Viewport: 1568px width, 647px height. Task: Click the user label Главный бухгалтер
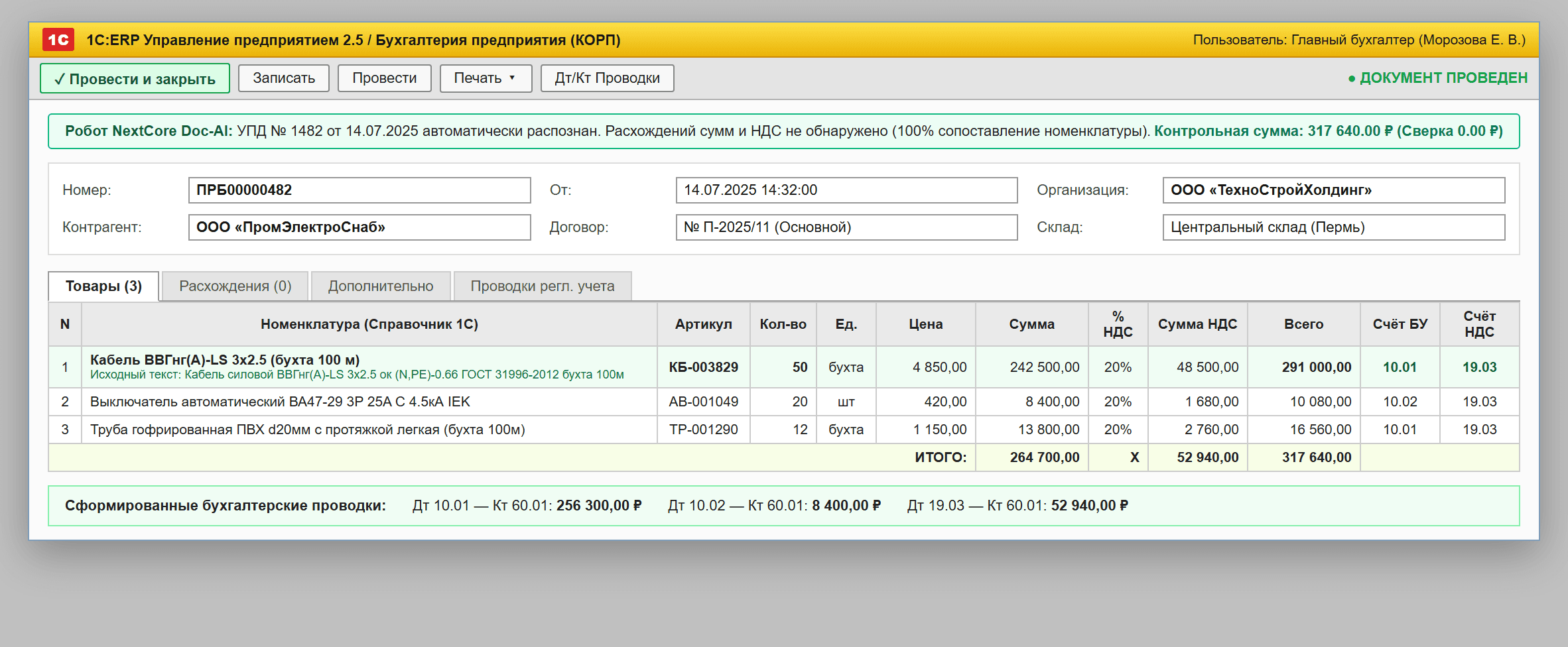click(1359, 40)
